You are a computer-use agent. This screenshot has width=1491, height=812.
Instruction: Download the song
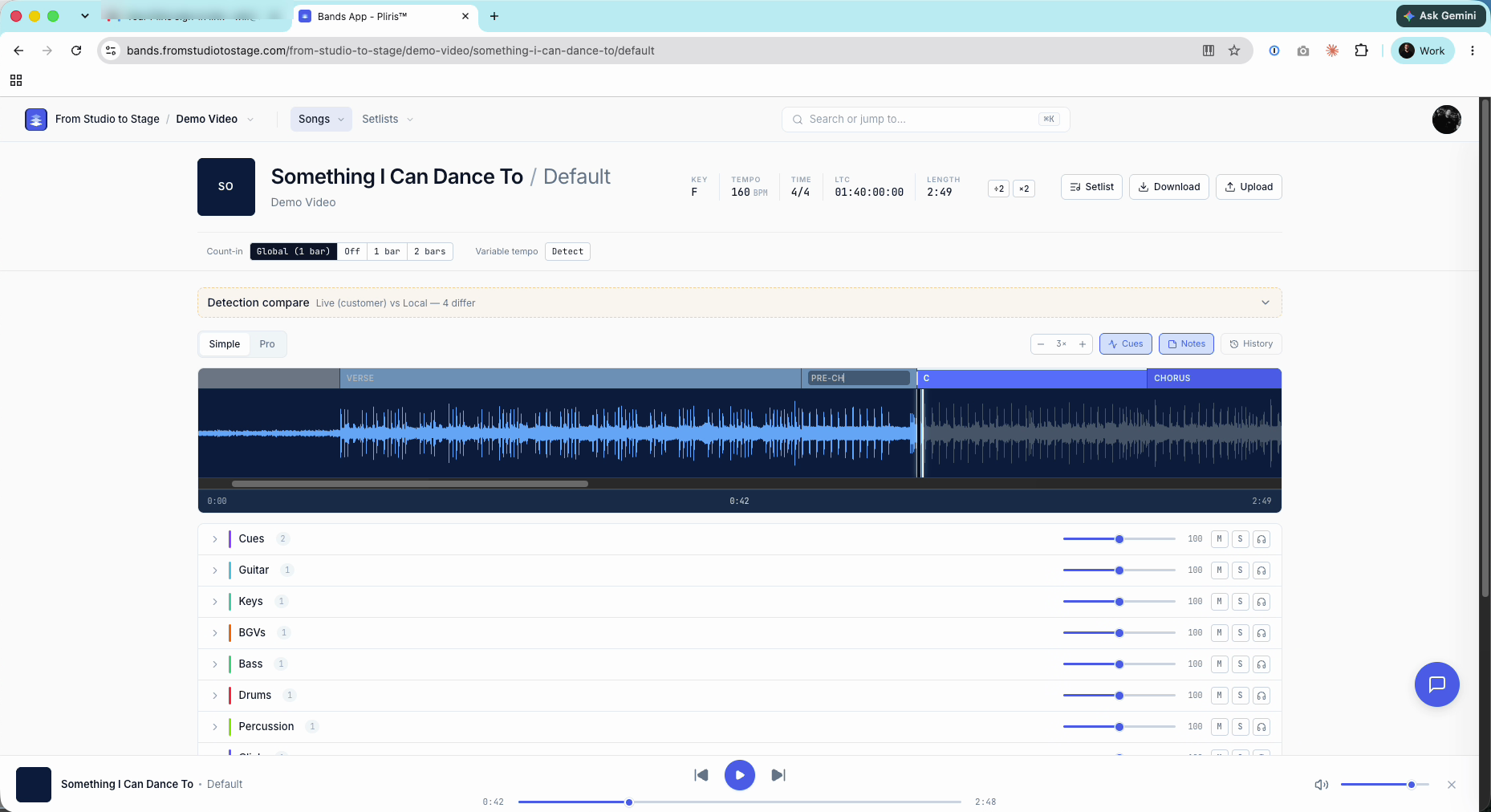(x=1169, y=187)
